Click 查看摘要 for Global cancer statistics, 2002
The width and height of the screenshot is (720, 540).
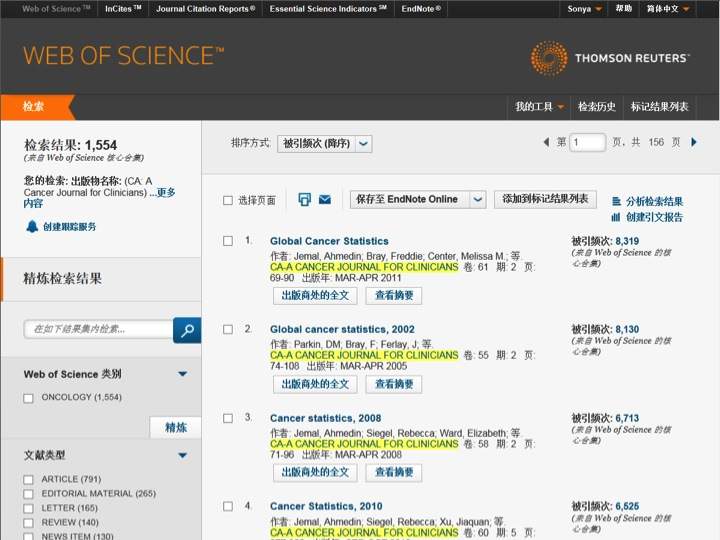(394, 384)
